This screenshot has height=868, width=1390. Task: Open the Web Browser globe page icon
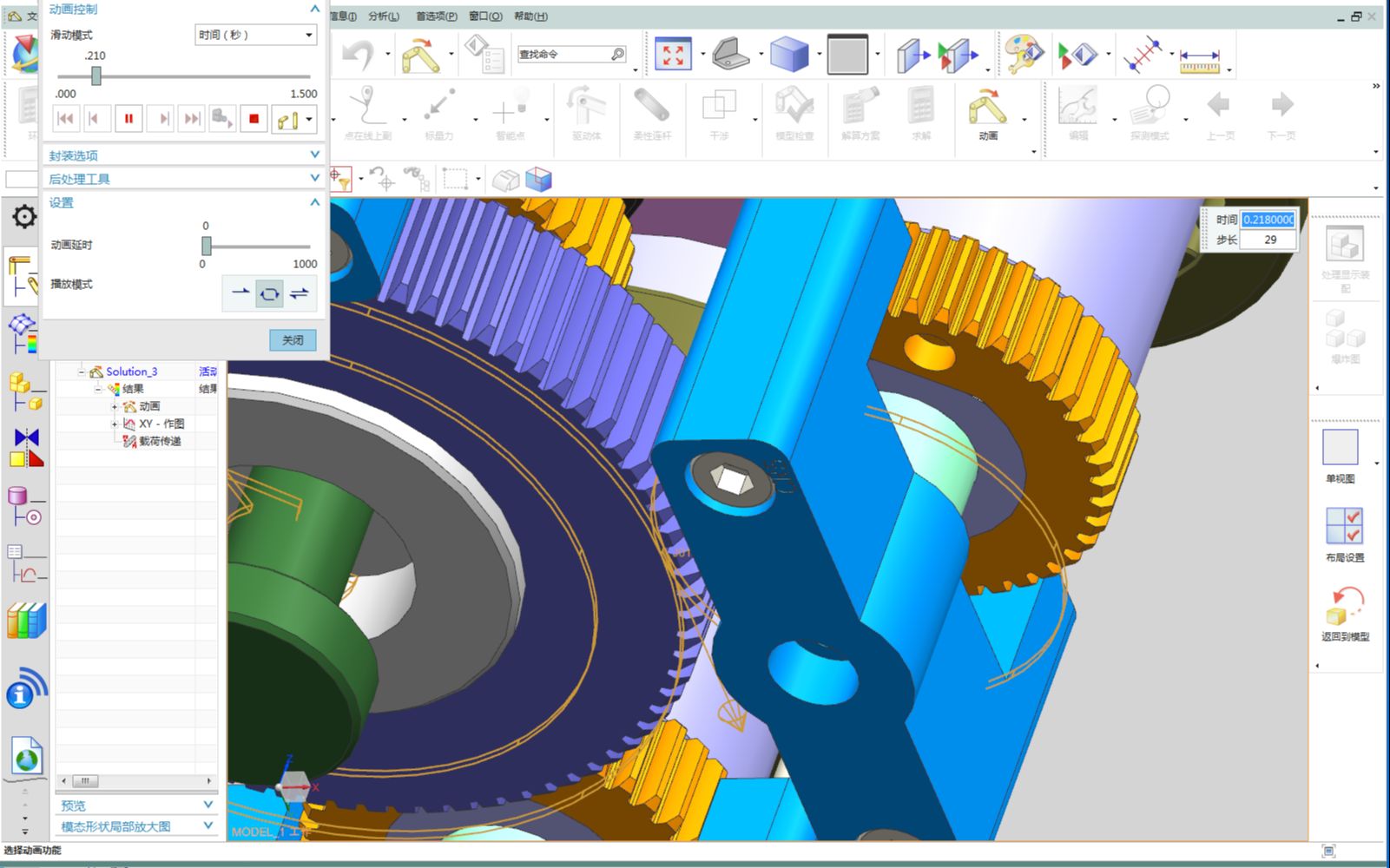click(27, 755)
